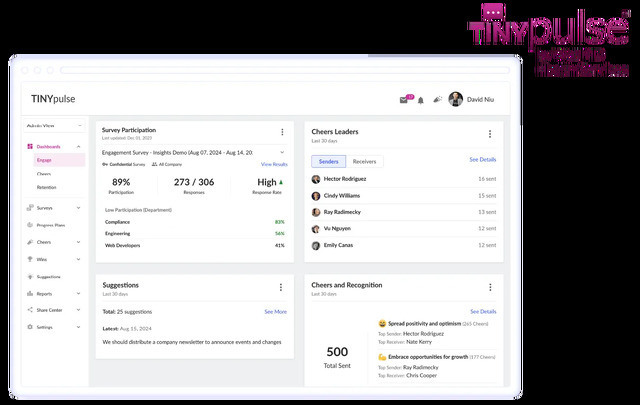Click the Confidential Survey key icon
Image resolution: width=640 pixels, height=405 pixels.
click(105, 164)
